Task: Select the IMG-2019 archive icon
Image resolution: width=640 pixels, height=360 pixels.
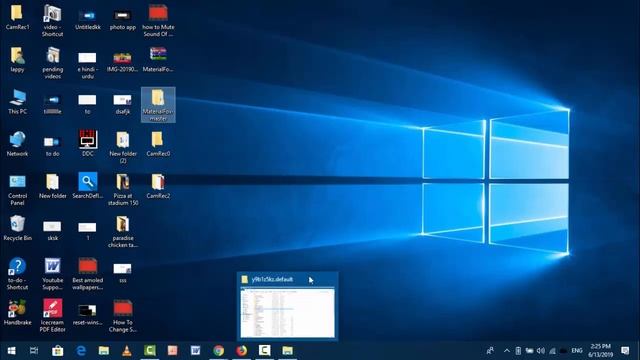Action: point(122,61)
